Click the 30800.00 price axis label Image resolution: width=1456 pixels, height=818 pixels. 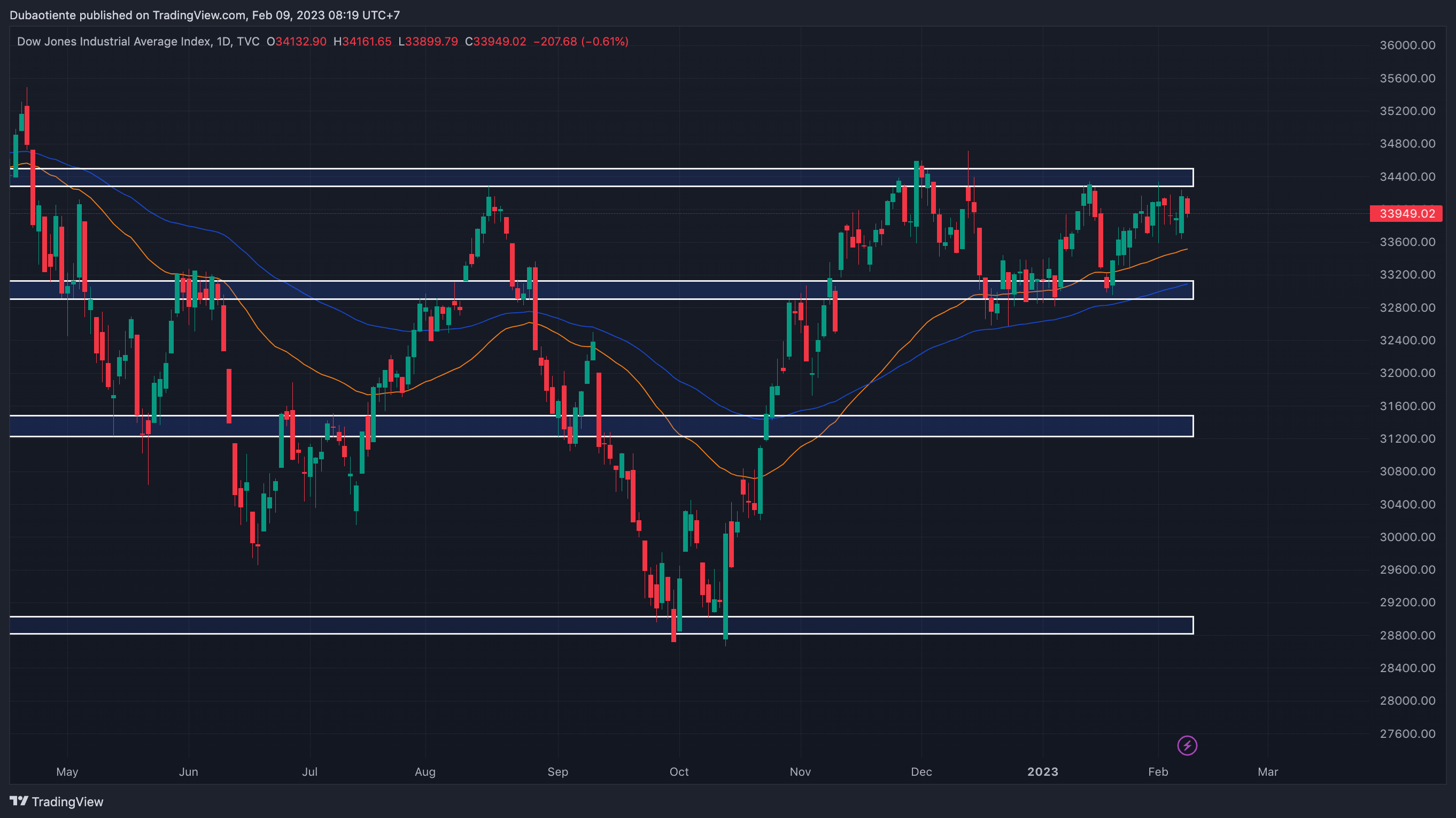[x=1407, y=472]
